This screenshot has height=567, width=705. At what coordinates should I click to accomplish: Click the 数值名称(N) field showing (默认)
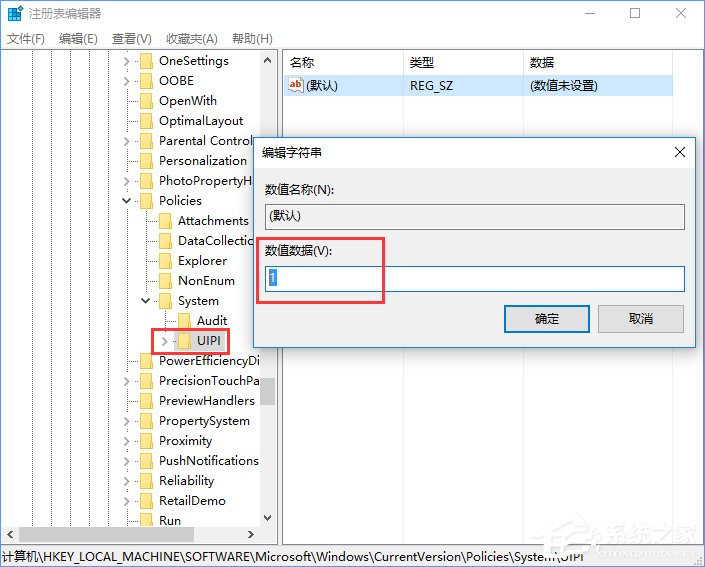point(475,217)
